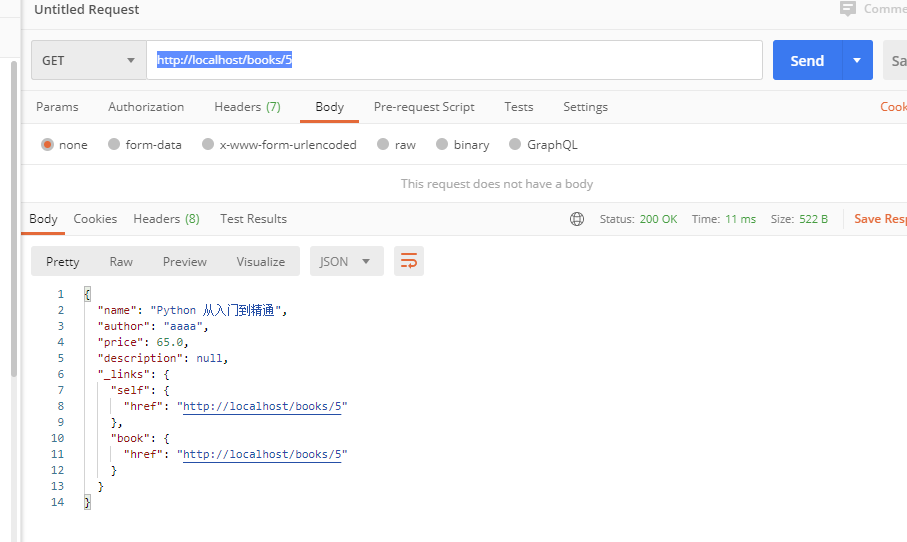The image size is (907, 542).
Task: Open the Pre-request Script tab
Action: click(424, 107)
